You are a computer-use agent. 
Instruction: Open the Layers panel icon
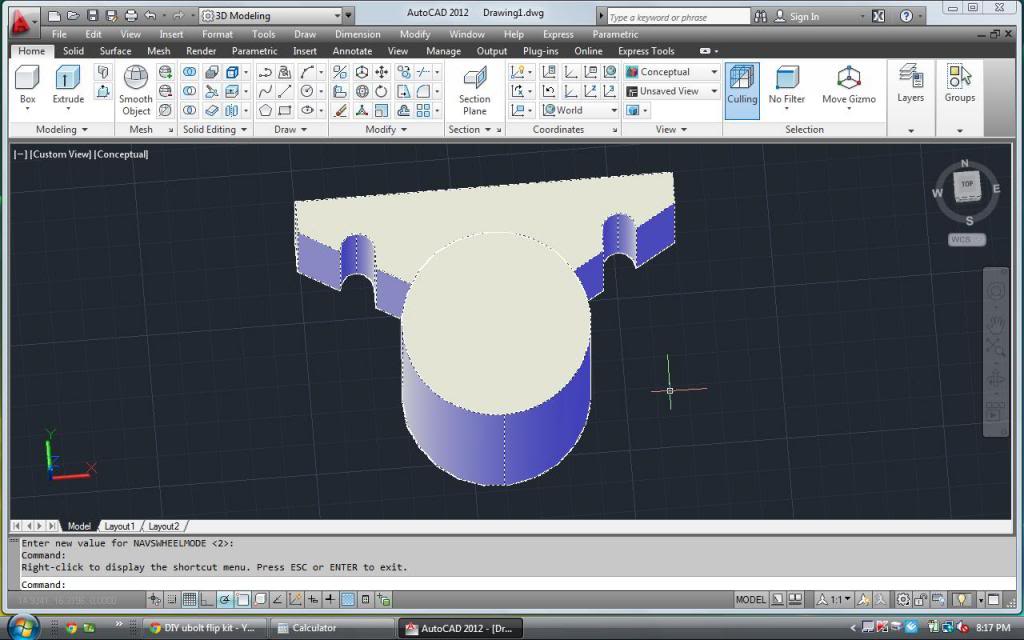pos(910,84)
